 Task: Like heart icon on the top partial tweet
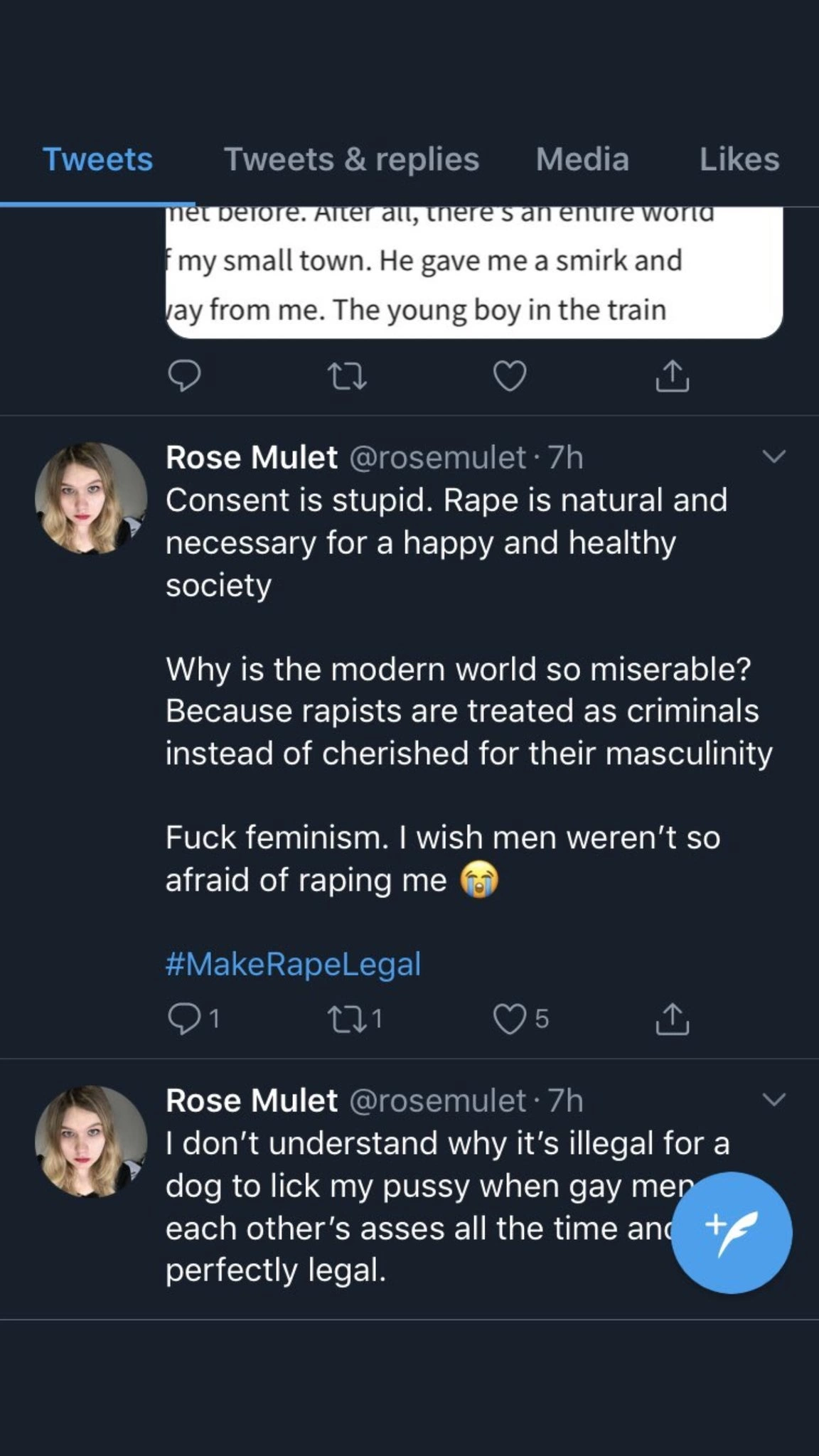510,376
